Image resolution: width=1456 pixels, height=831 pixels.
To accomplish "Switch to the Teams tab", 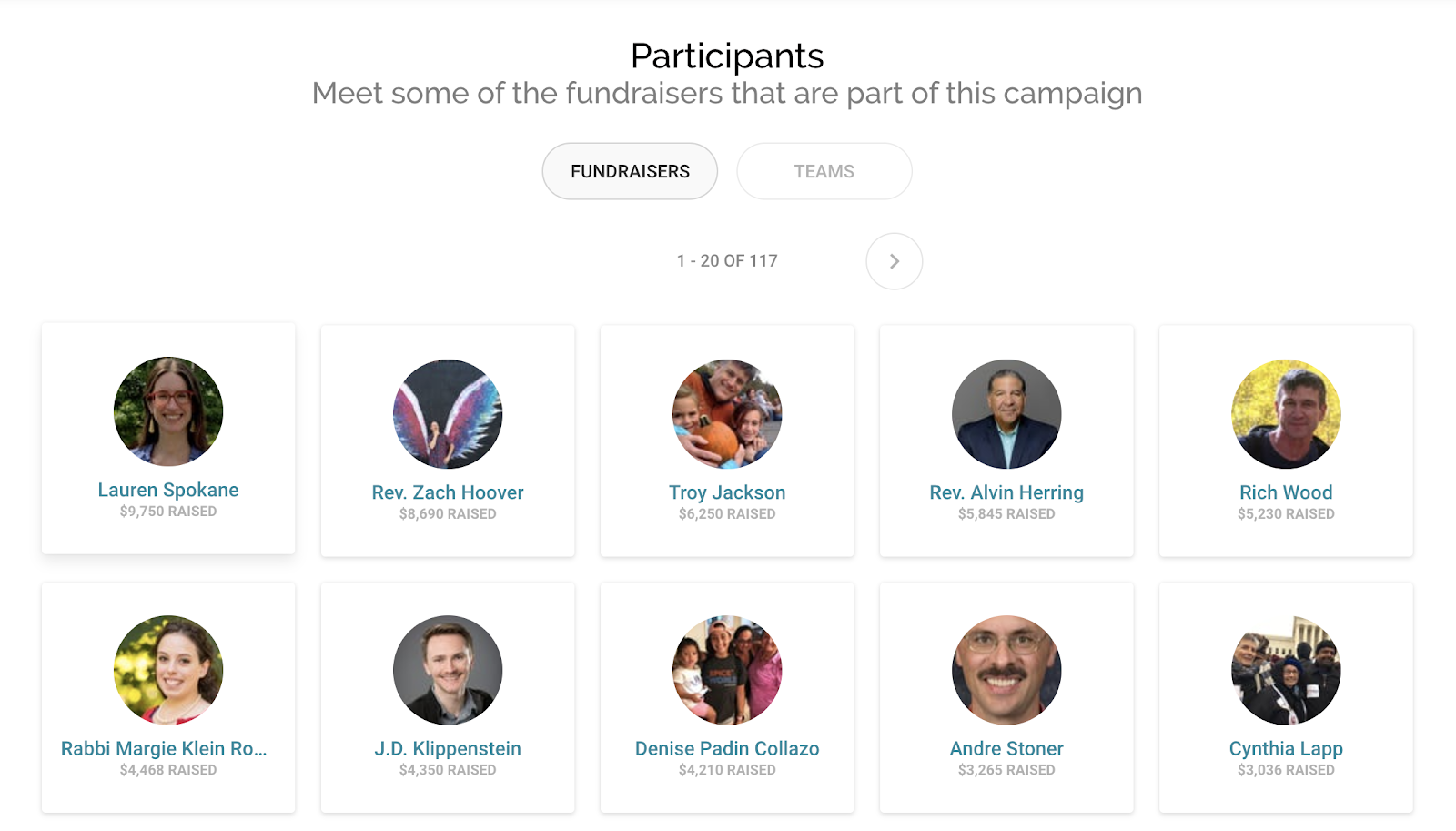I will click(824, 171).
